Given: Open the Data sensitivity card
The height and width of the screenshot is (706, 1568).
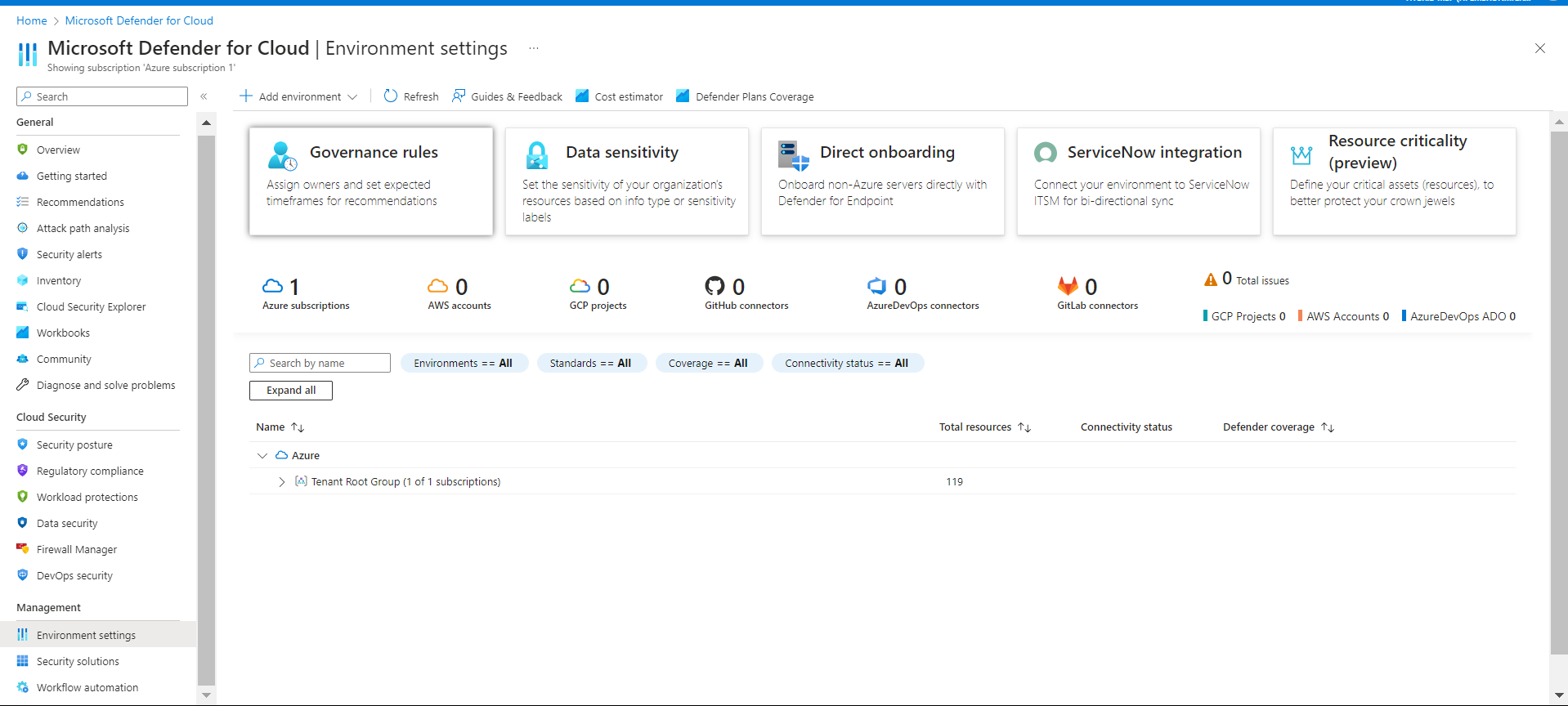Looking at the screenshot, I should [627, 181].
